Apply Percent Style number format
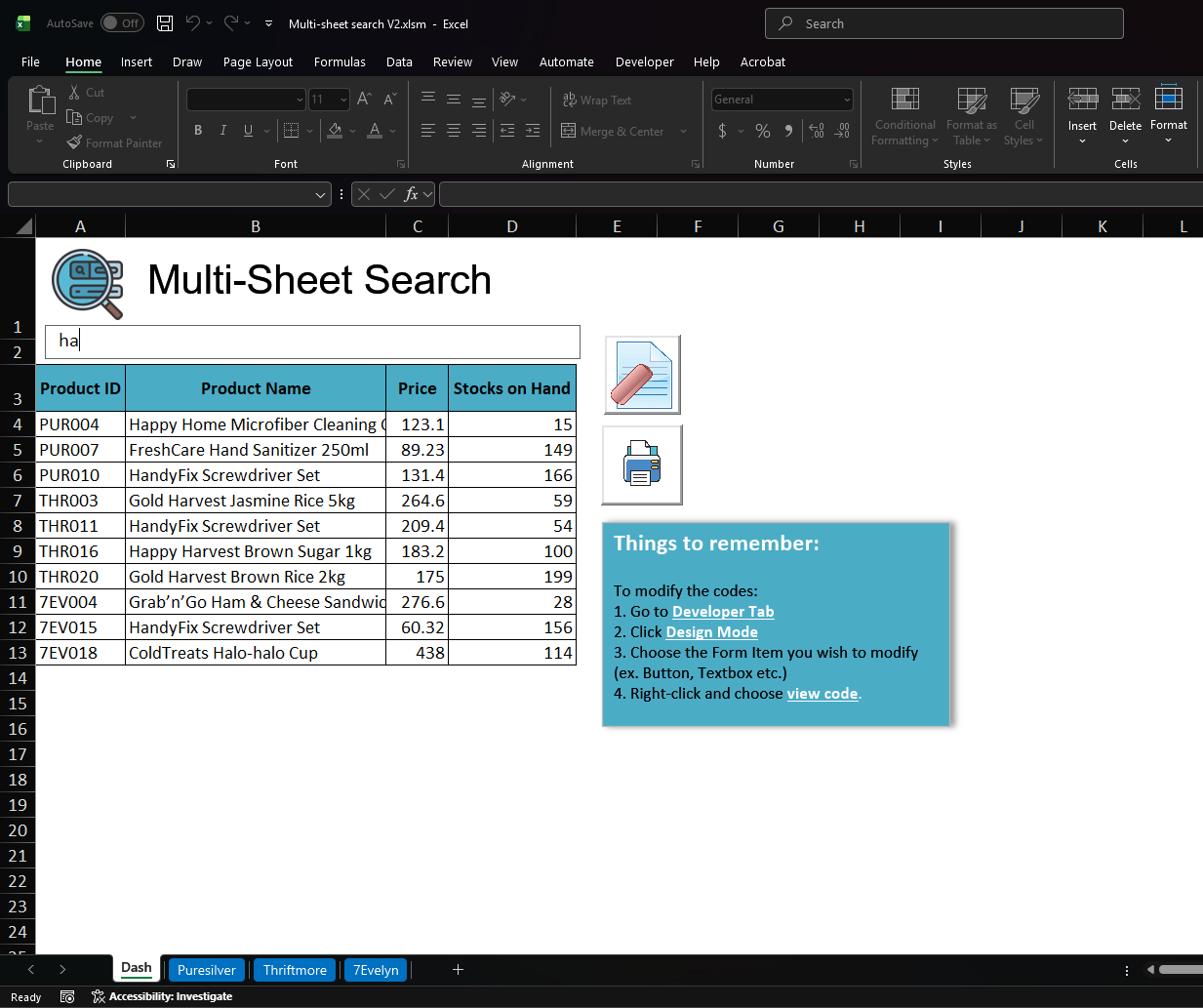 762,129
